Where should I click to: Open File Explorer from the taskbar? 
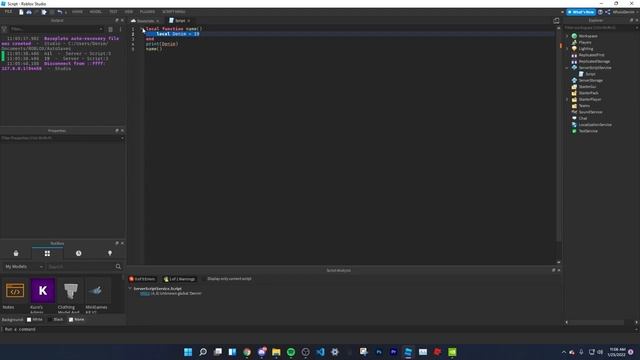click(x=276, y=352)
